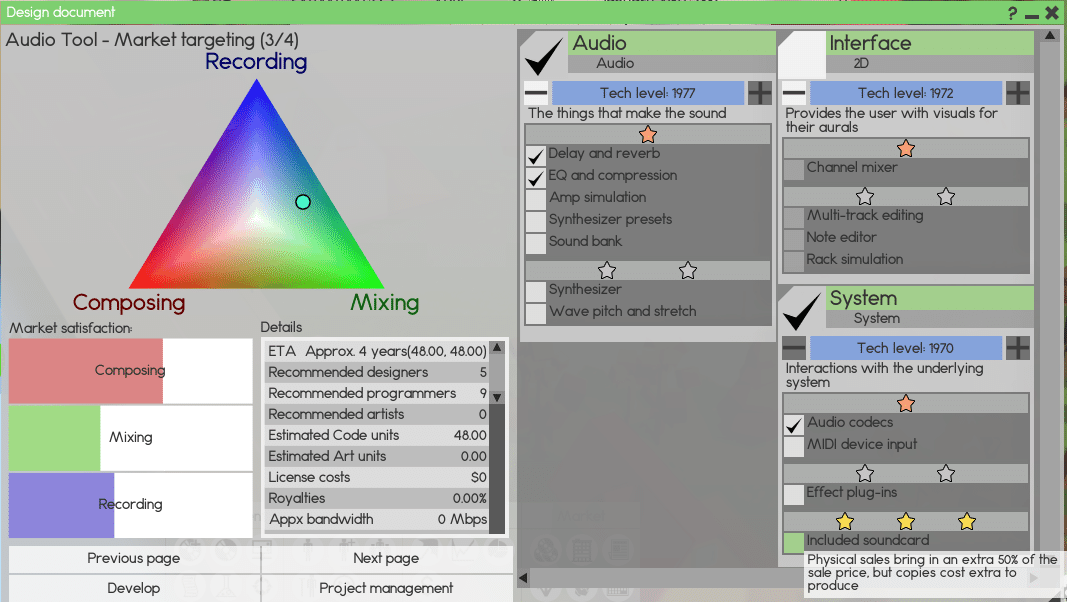Click the market targeting triangle marker

tap(303, 201)
